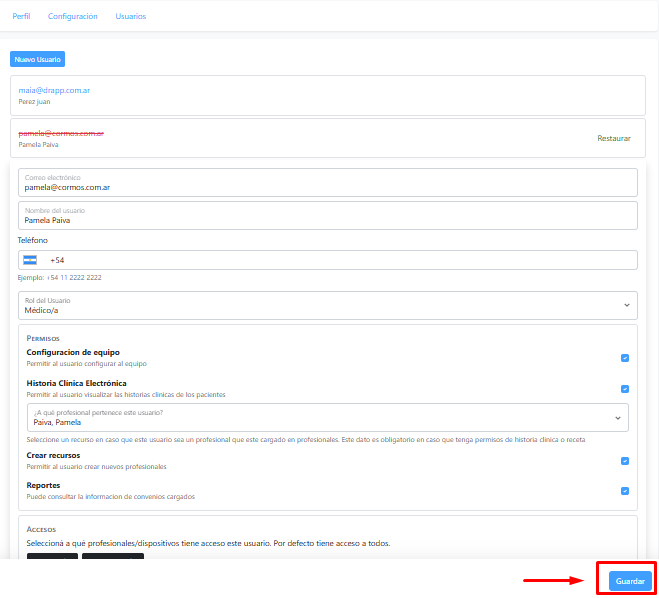Uncheck the Historia Clínica Electrónica permission
This screenshot has width=659, height=598.
(625, 389)
